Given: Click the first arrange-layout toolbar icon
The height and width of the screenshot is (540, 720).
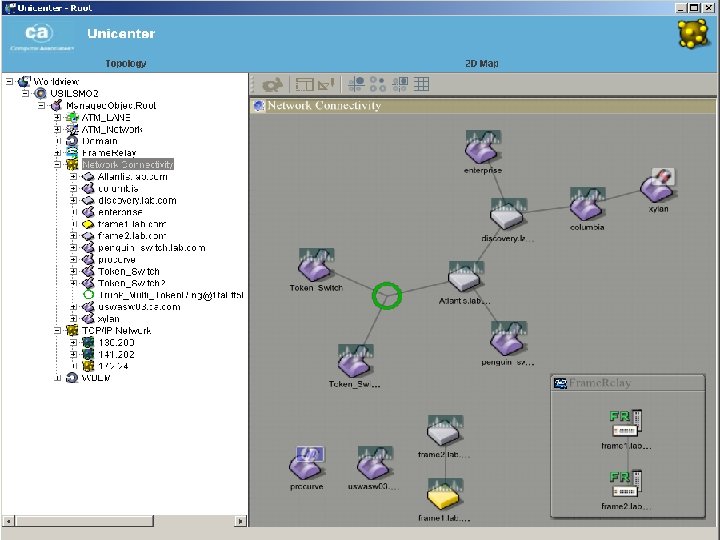Looking at the screenshot, I should pos(356,84).
